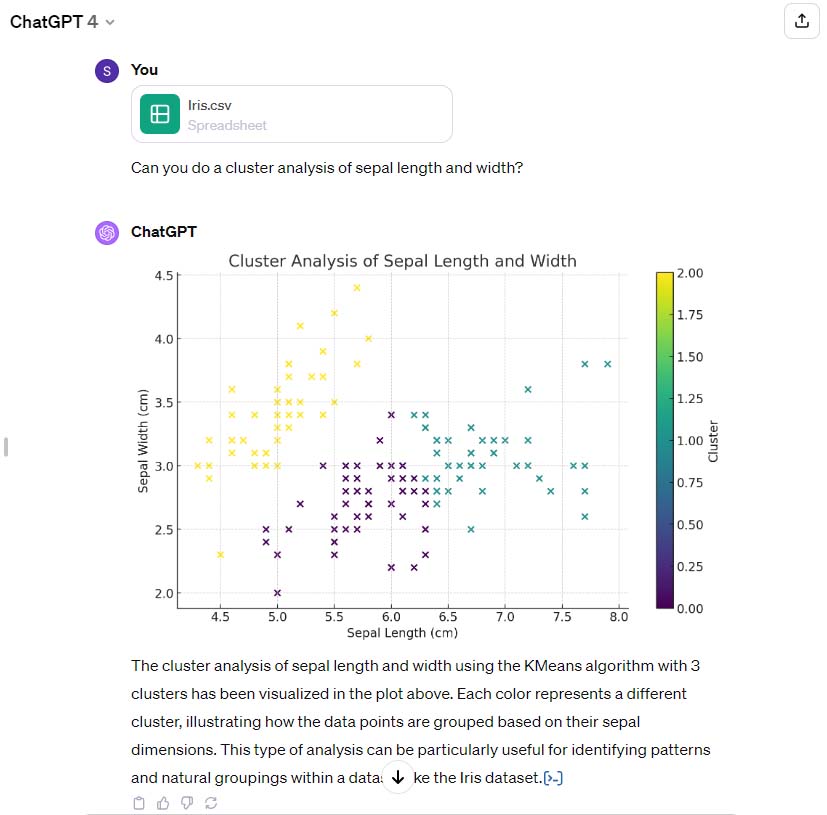Image resolution: width=827 pixels, height=815 pixels.
Task: Regenerate the ChatGPT response
Action: click(x=211, y=802)
